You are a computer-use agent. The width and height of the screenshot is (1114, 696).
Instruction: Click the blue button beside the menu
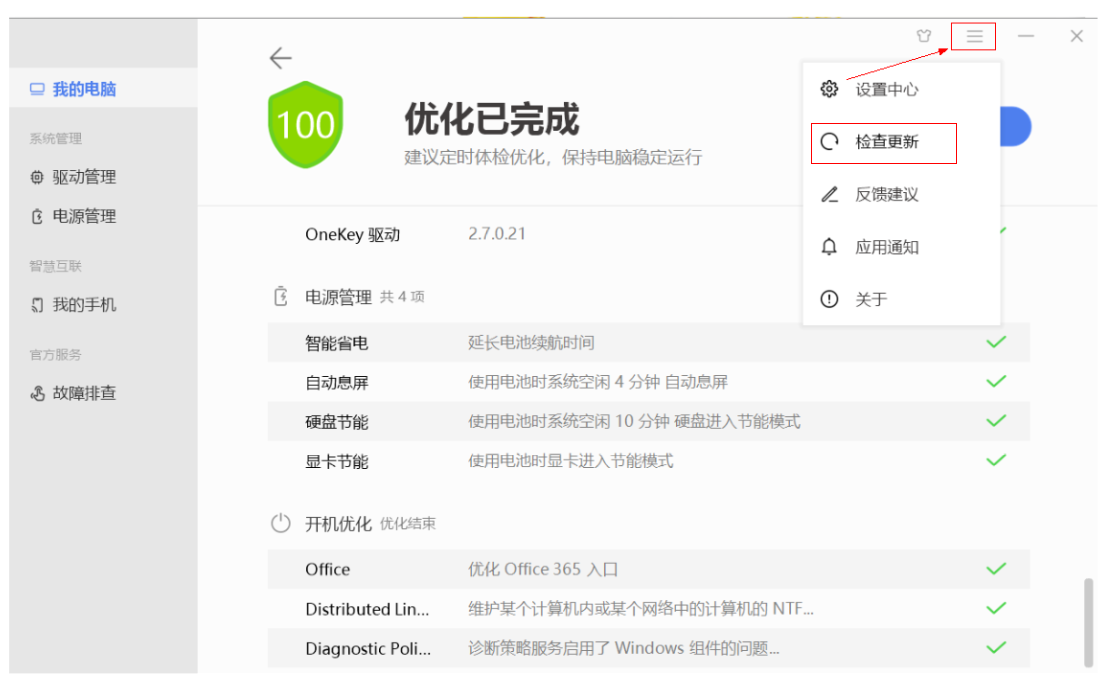point(1016,126)
